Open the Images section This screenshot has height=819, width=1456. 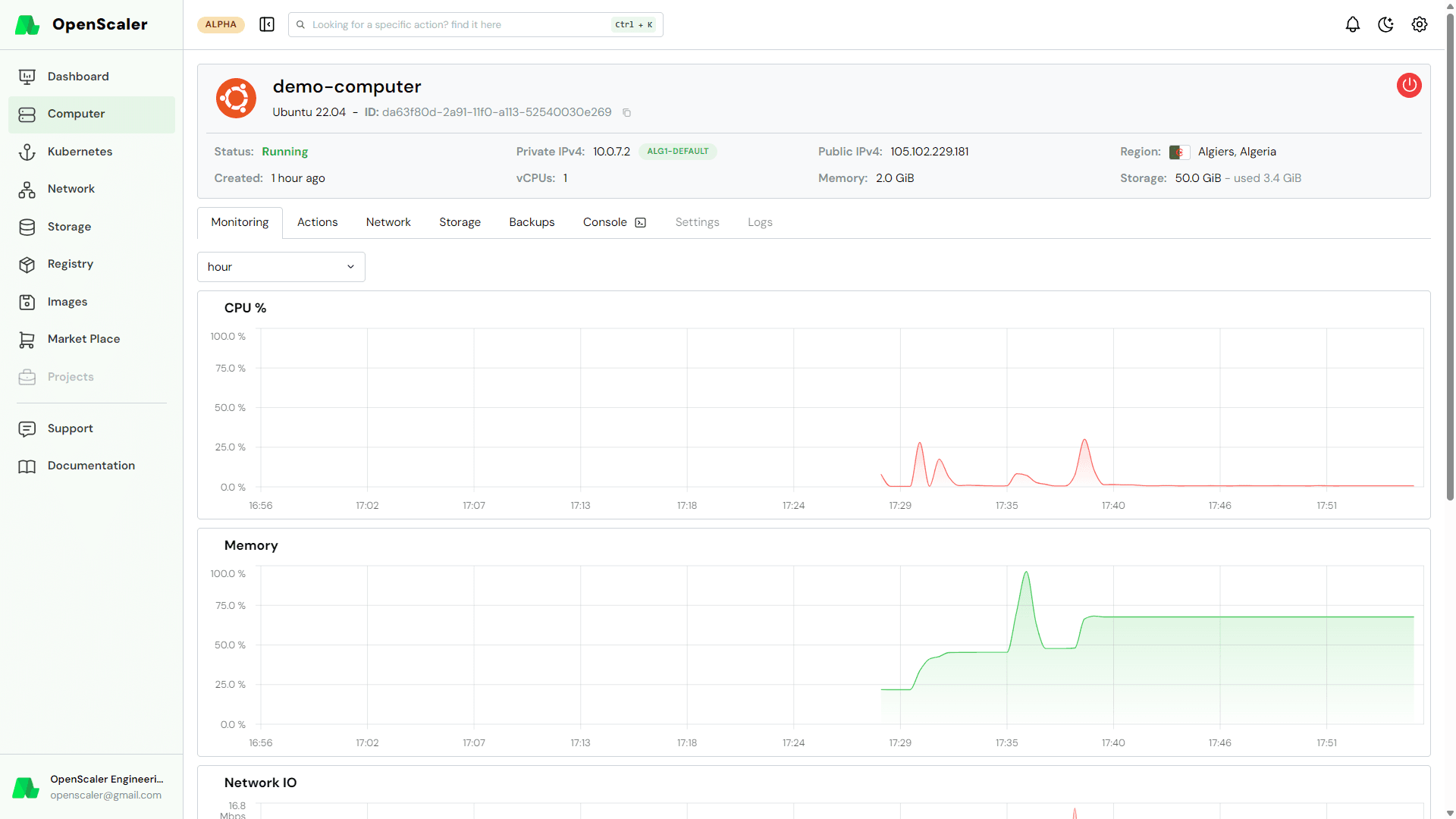(92, 302)
